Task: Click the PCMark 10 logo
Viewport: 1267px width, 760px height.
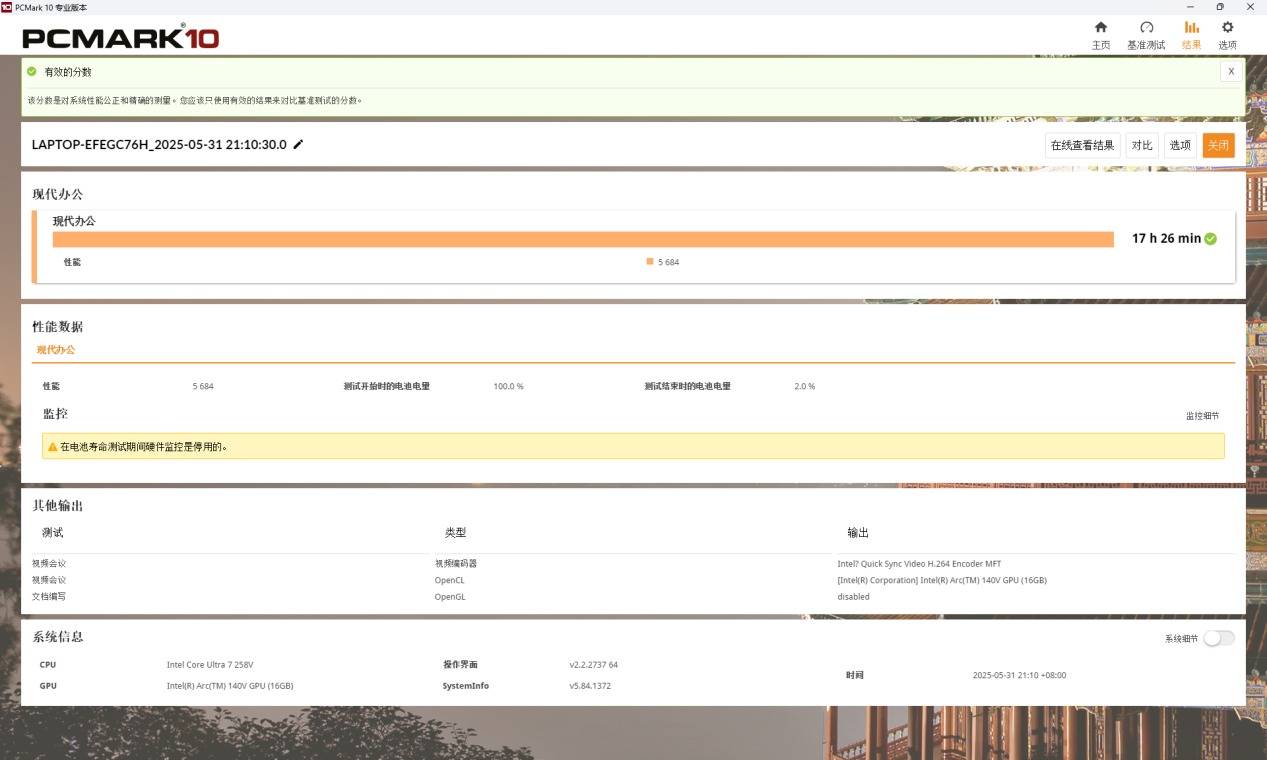Action: click(120, 38)
